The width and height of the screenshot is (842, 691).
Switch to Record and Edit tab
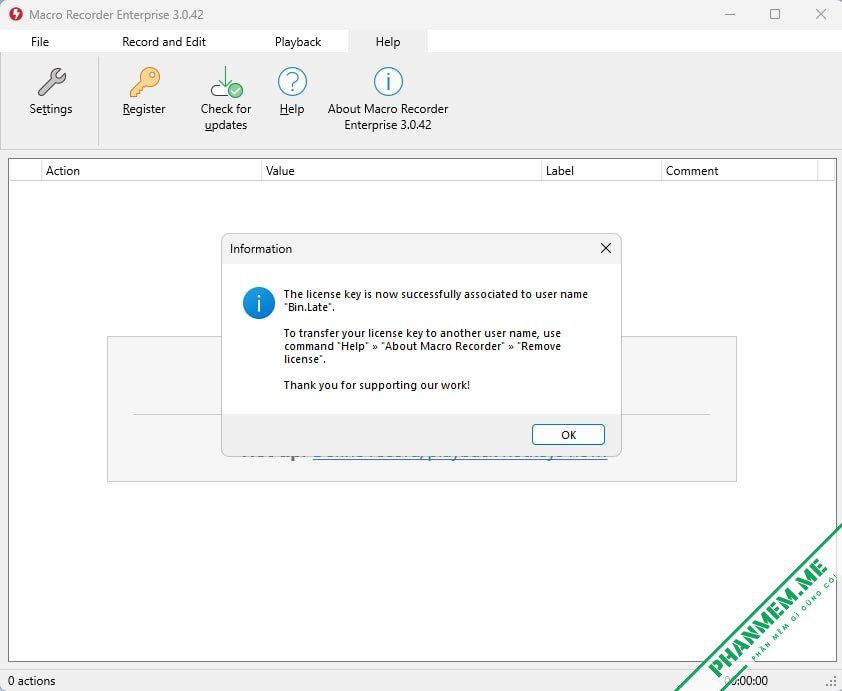pos(164,42)
